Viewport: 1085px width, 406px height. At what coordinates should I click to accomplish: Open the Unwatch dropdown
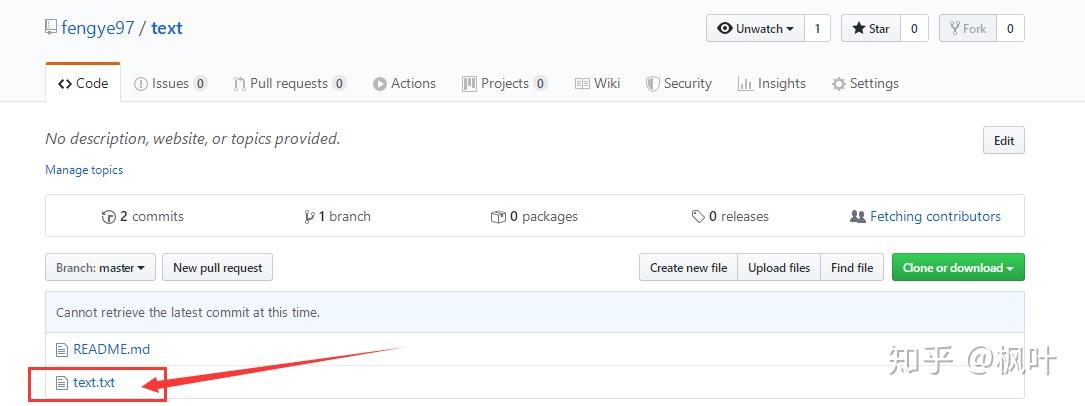point(756,29)
